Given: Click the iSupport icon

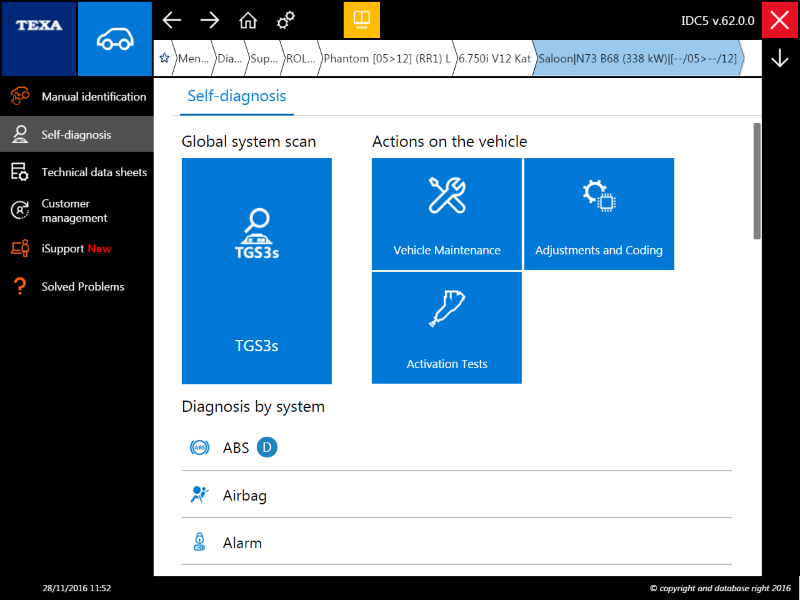Looking at the screenshot, I should [20, 248].
